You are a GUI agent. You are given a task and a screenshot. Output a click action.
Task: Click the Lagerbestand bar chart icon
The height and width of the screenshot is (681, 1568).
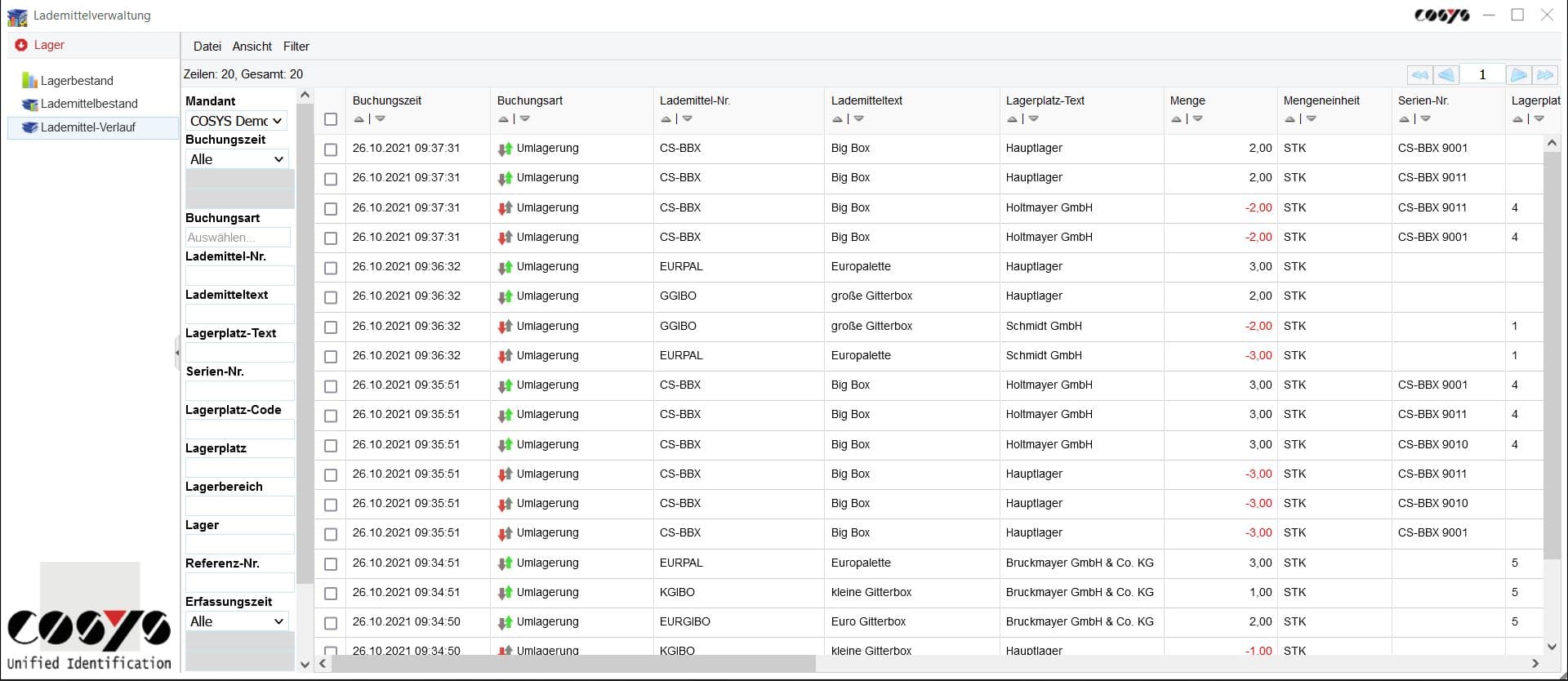pyautogui.click(x=29, y=80)
